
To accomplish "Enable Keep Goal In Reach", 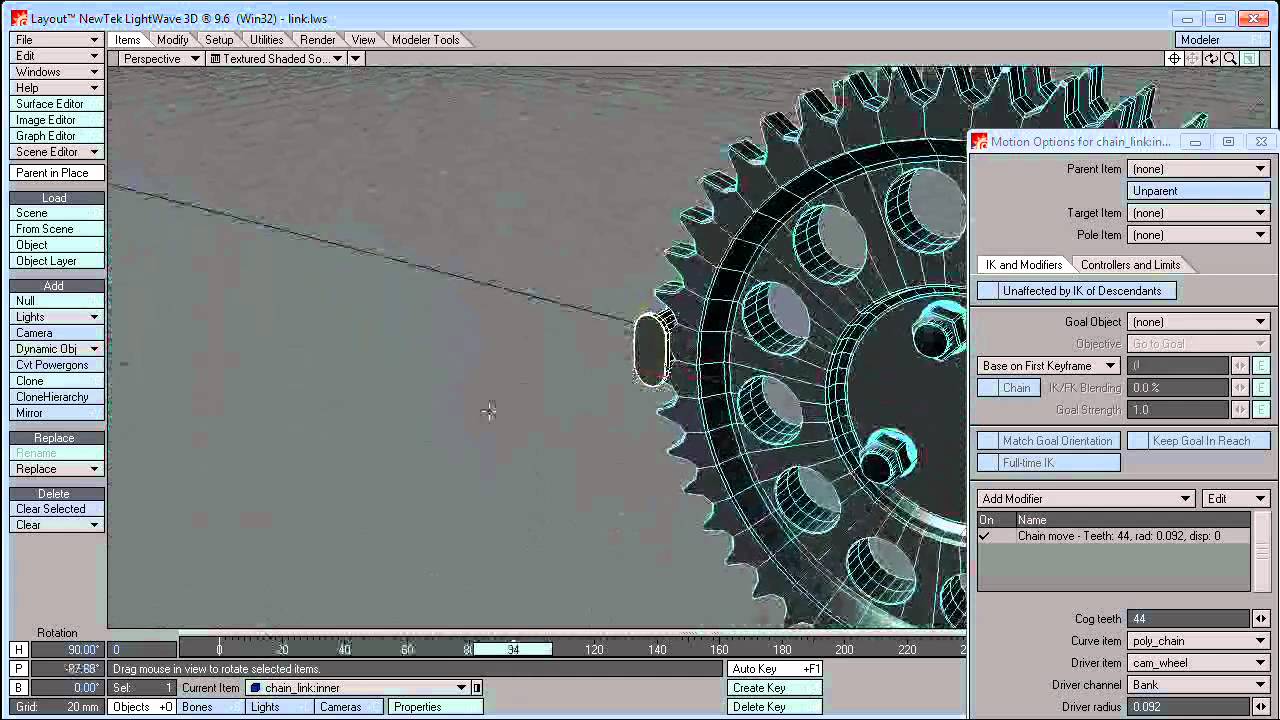I will point(1199,441).
